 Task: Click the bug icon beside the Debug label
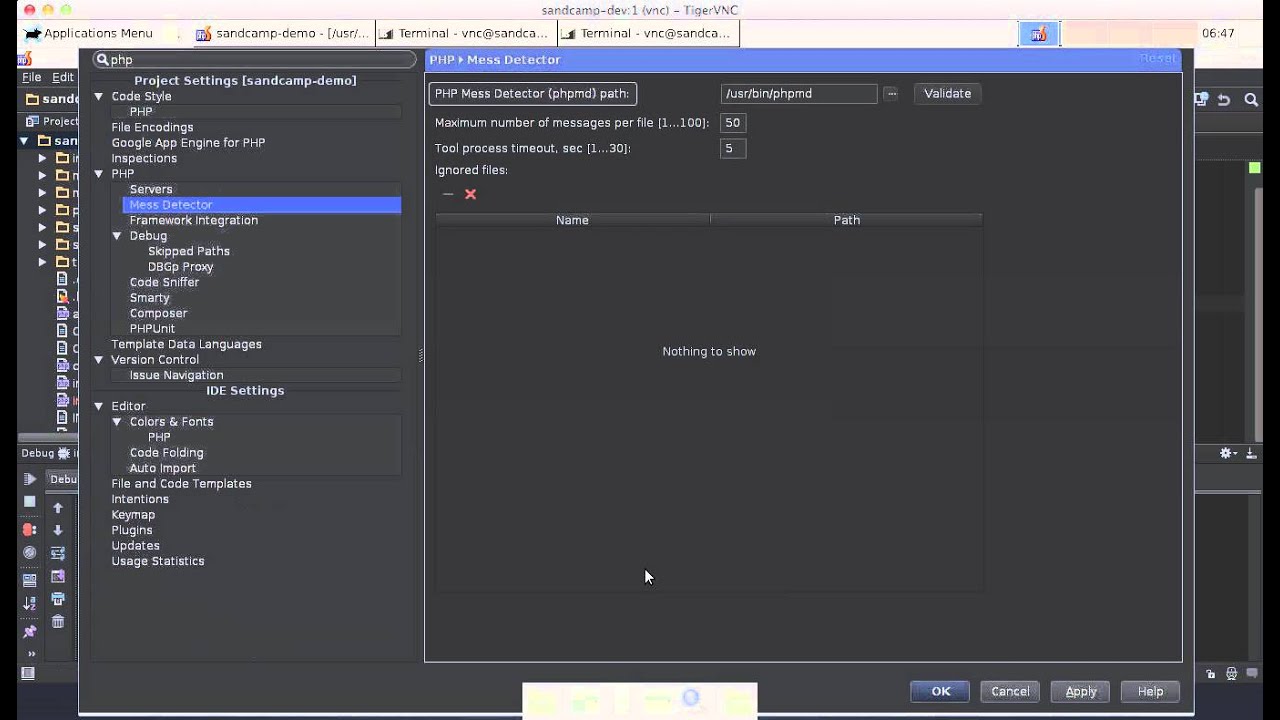tap(63, 453)
